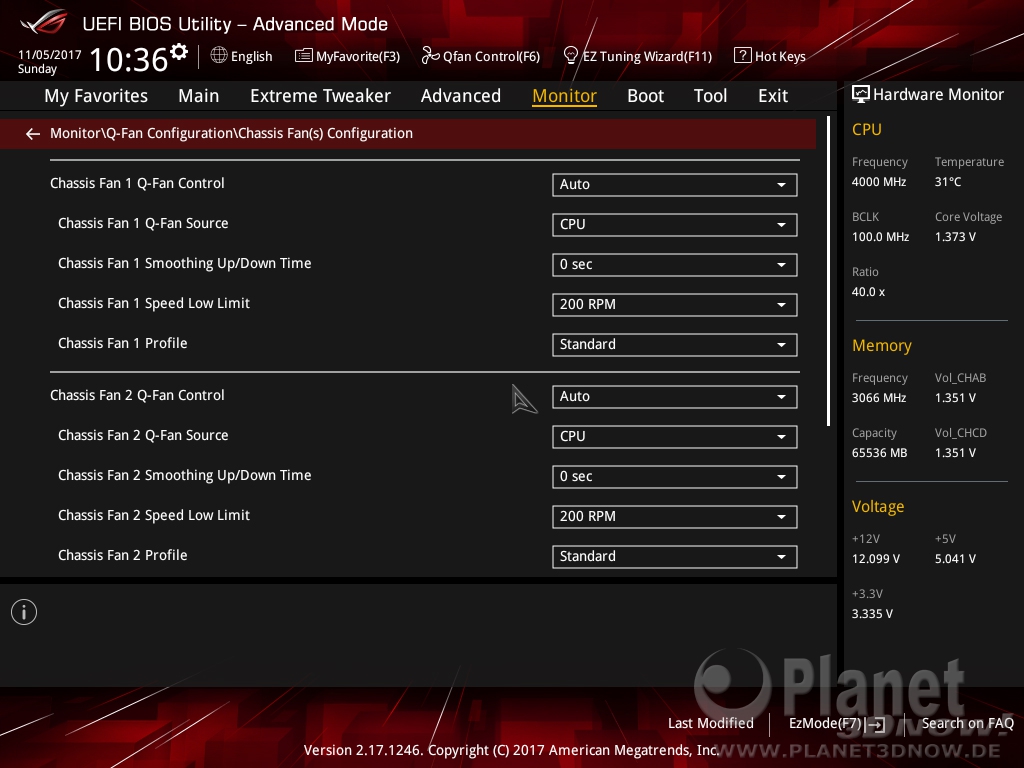This screenshot has width=1024, height=768.
Task: Click the back arrow in breadcrumb
Action: tap(33, 134)
